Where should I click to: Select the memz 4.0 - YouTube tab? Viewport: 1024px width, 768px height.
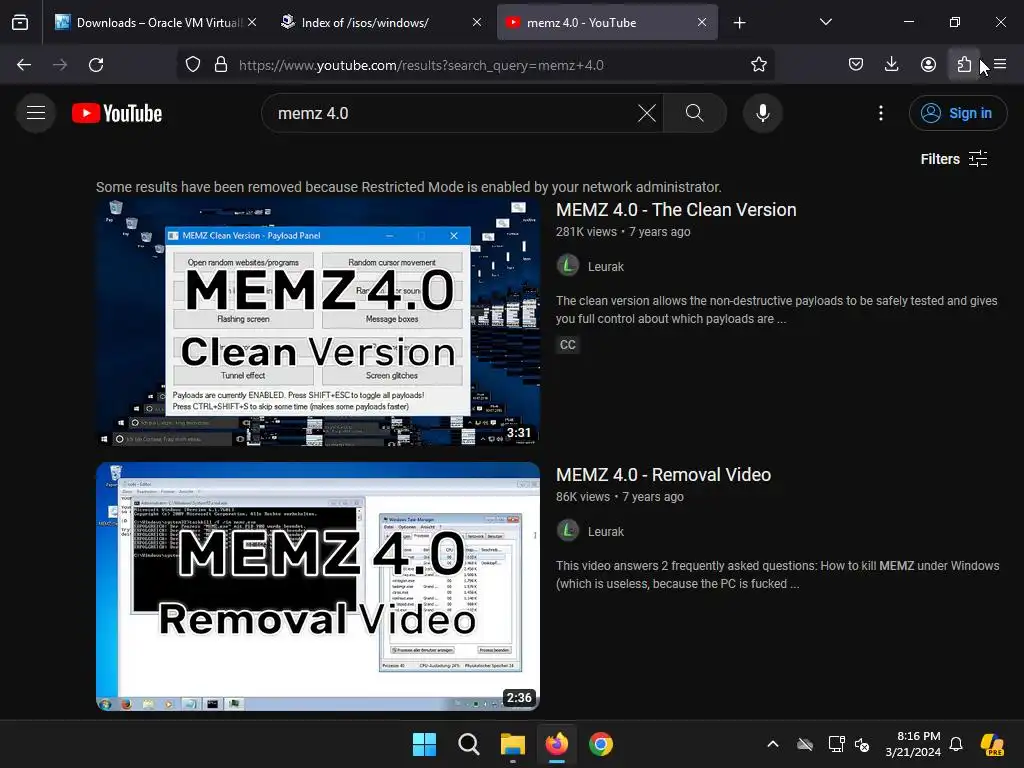(607, 22)
